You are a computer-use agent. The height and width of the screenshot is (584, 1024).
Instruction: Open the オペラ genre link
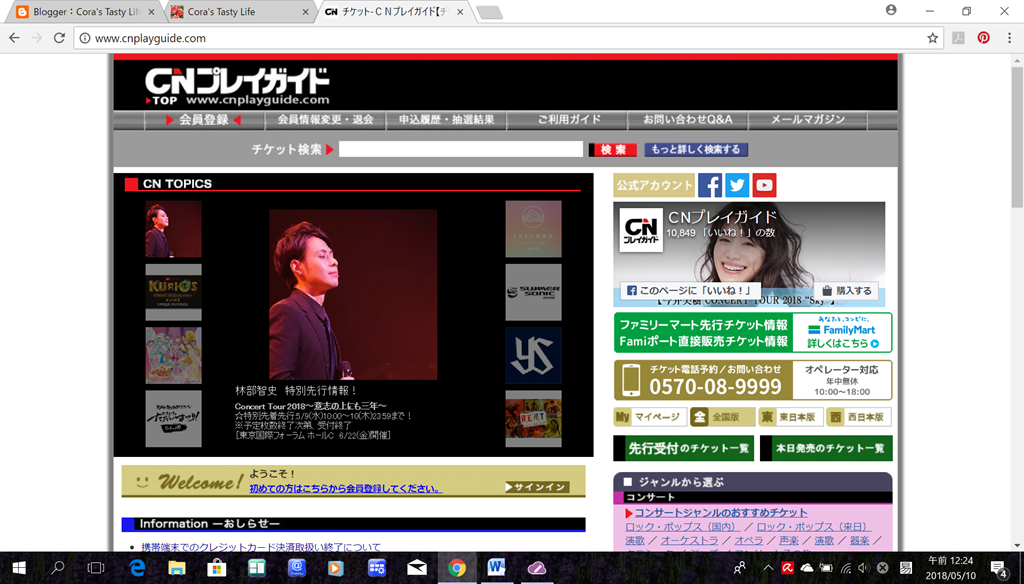[748, 540]
